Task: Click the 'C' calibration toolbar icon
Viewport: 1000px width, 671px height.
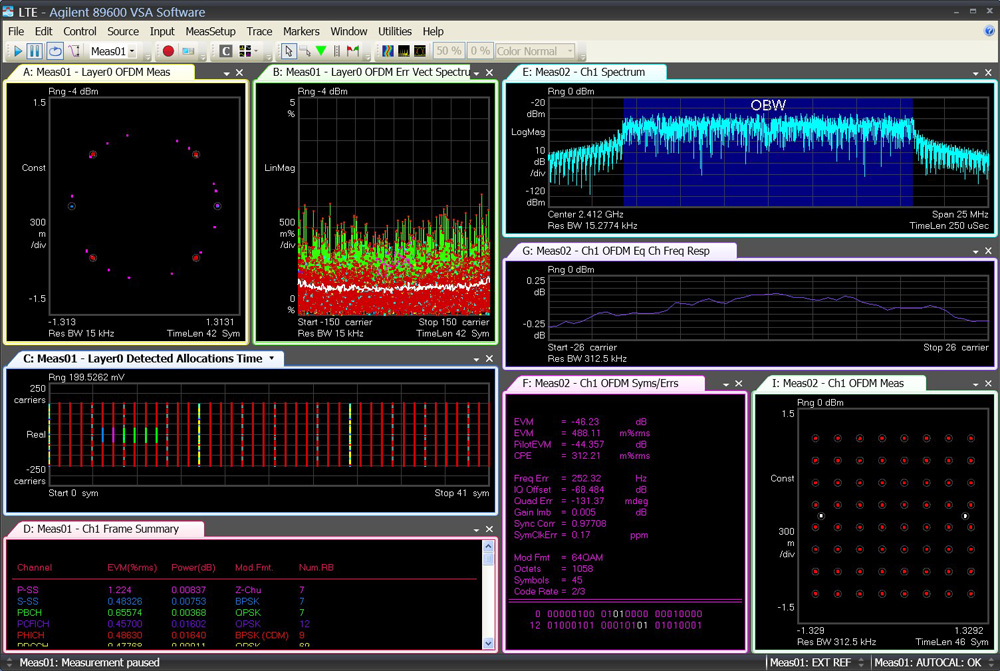Action: tap(227, 51)
